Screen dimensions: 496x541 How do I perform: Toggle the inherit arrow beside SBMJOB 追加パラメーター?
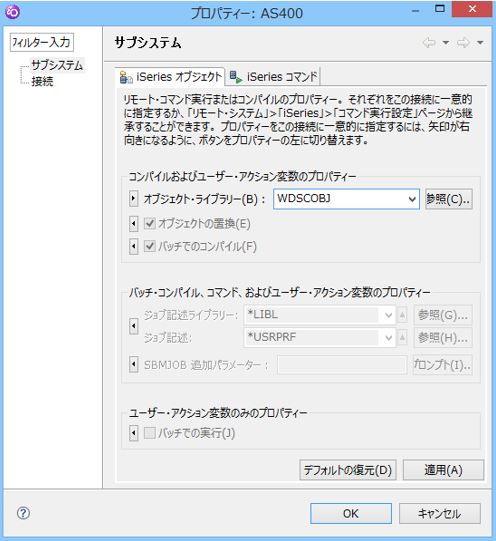pos(133,364)
